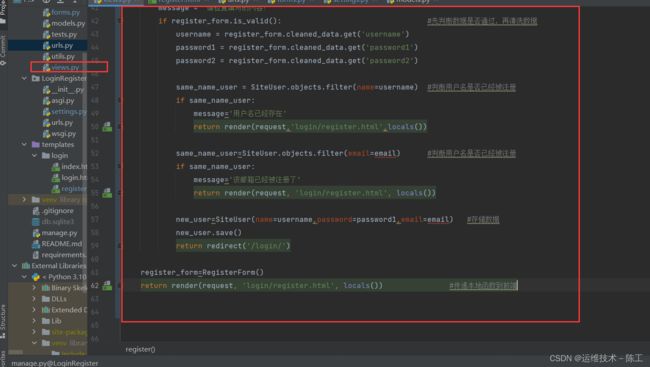Click the register() breadcrumb
Screen dimensions: 650x367
(140, 349)
